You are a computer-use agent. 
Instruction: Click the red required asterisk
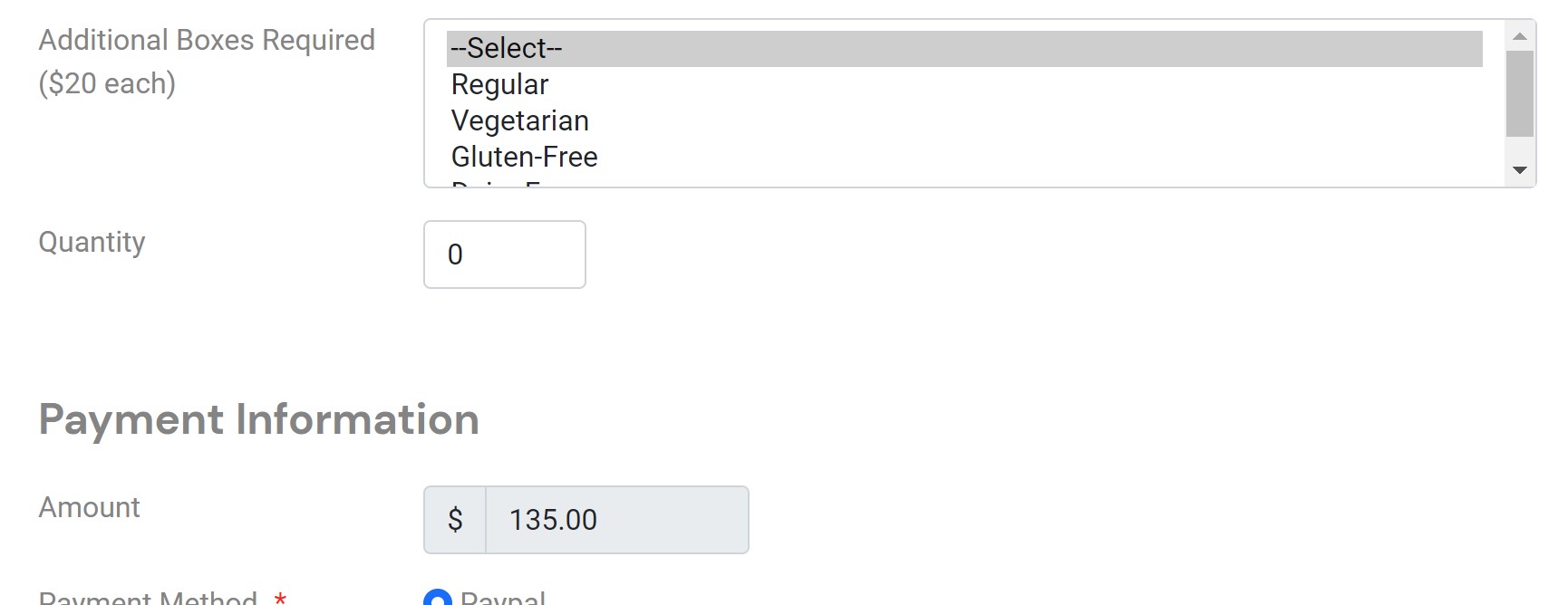[x=280, y=599]
